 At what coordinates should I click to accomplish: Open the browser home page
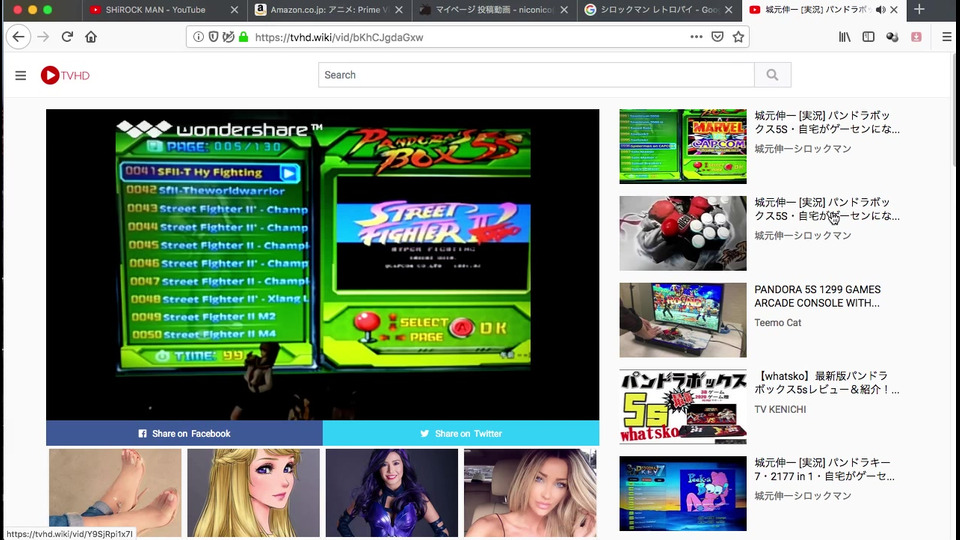click(91, 37)
